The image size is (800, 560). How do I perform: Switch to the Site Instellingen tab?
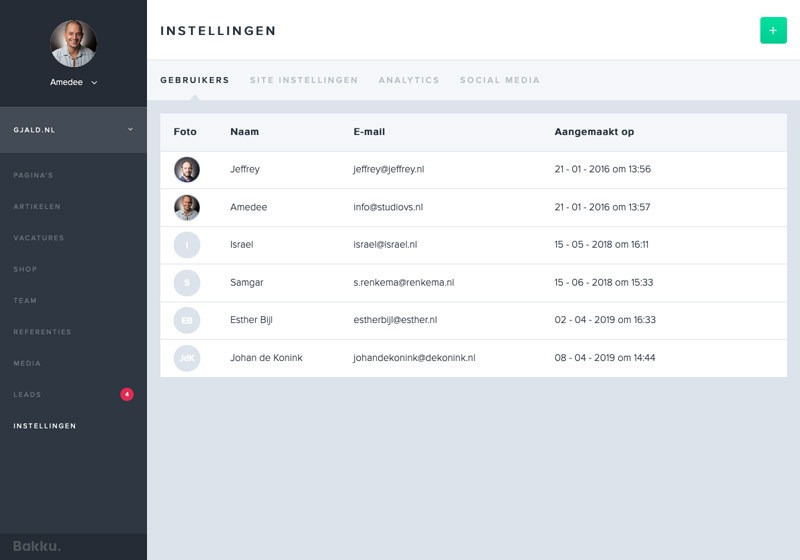point(304,80)
